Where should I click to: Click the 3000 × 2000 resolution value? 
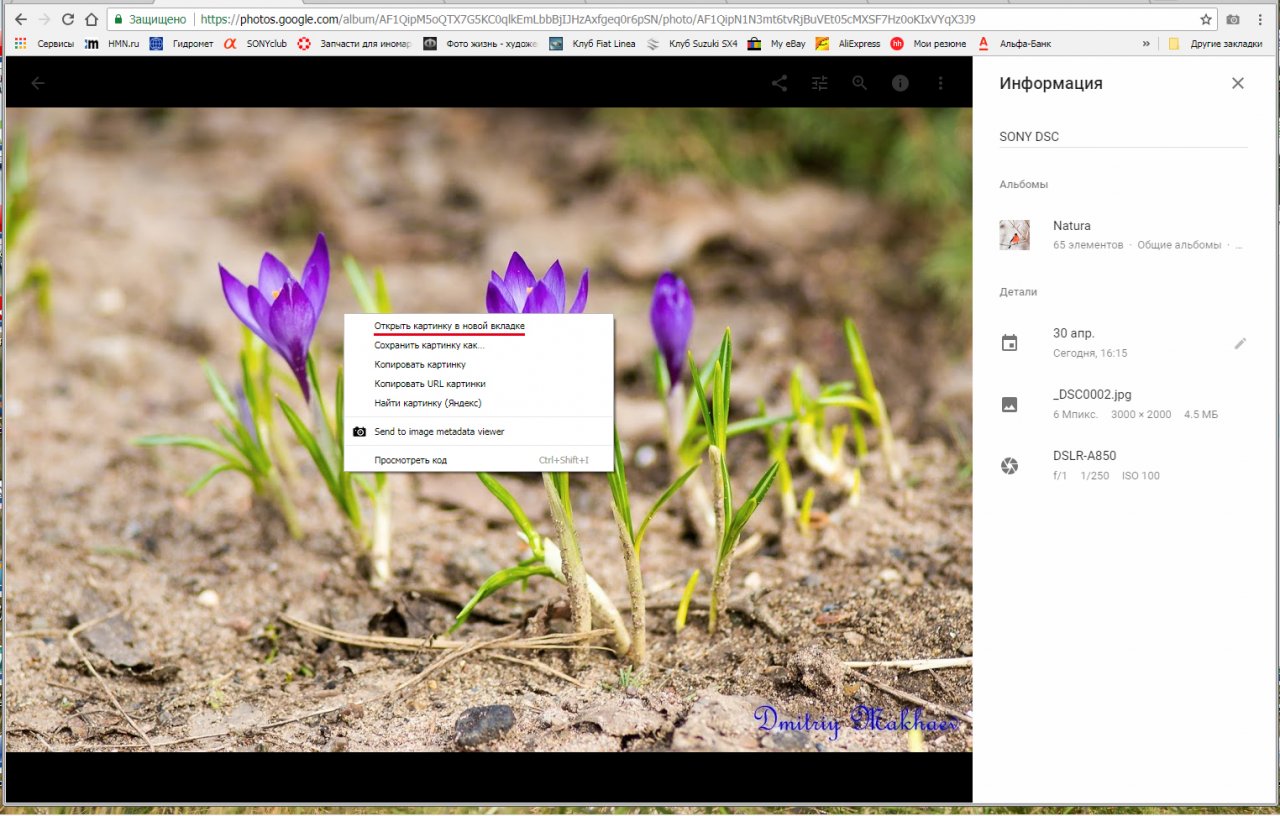pos(1141,415)
